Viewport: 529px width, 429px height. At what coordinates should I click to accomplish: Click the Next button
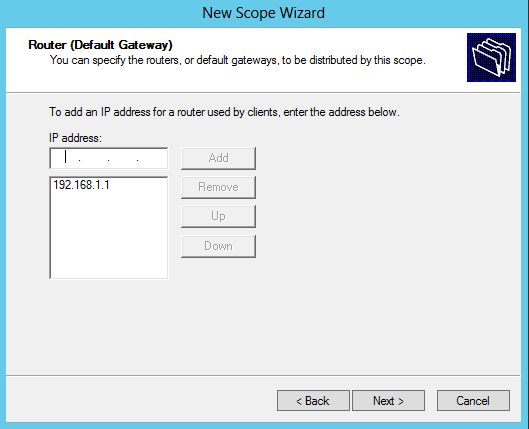388,401
